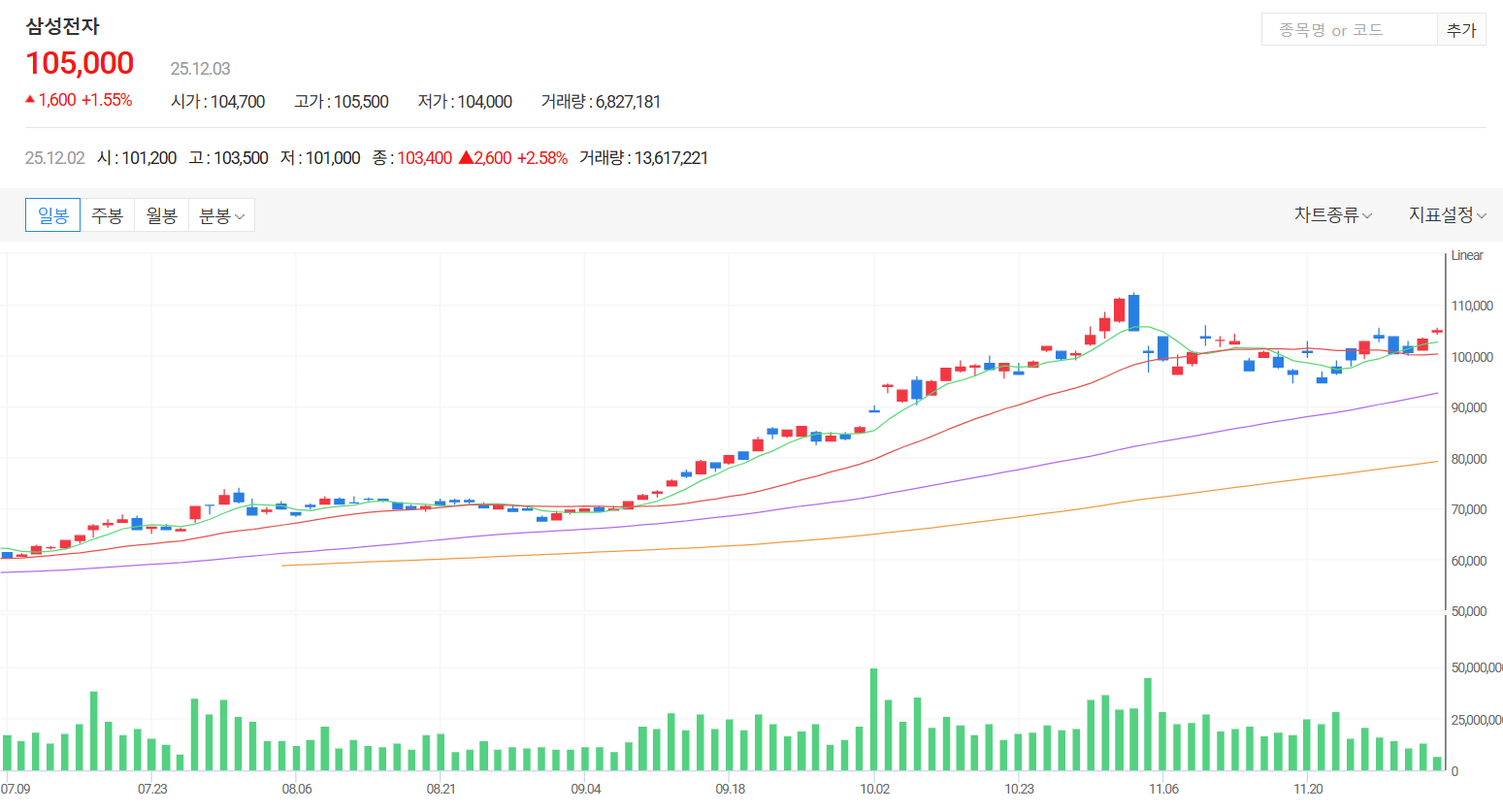Click the 저가 : 104,000 value
Viewport: 1503px width, 812px height.
(x=465, y=102)
